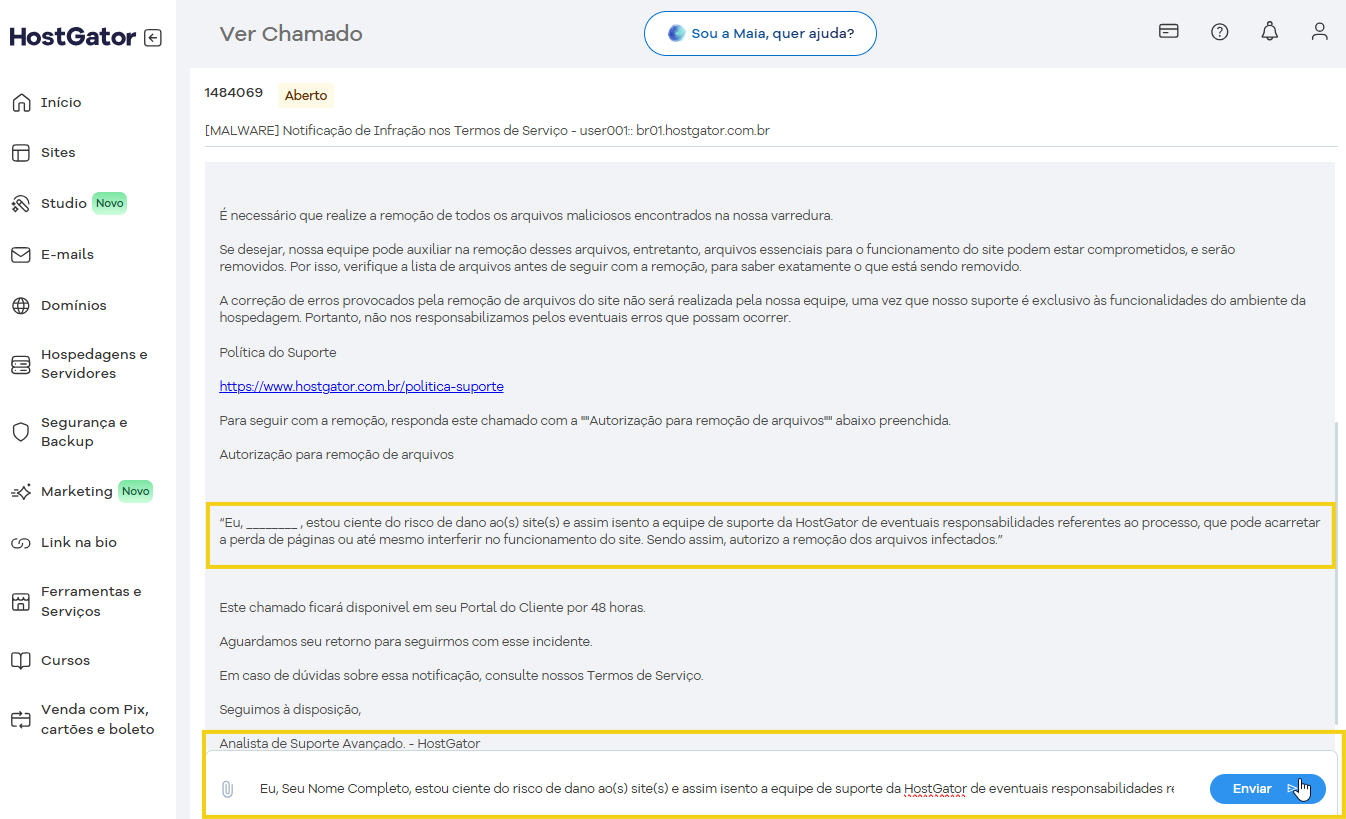Click ticket number 1484069
The height and width of the screenshot is (819, 1346).
234,93
